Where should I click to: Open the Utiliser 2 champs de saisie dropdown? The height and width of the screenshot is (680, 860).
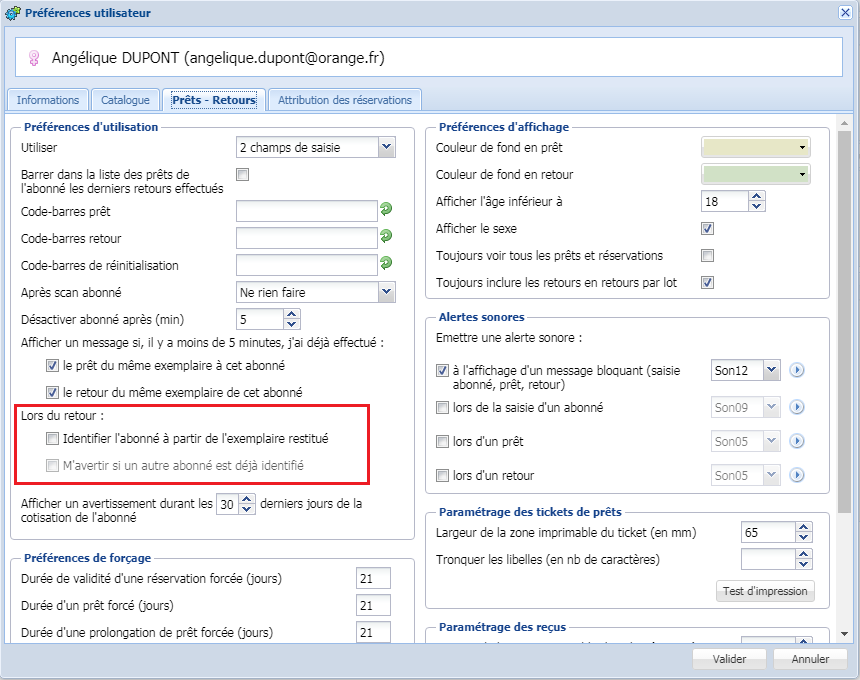tap(387, 147)
